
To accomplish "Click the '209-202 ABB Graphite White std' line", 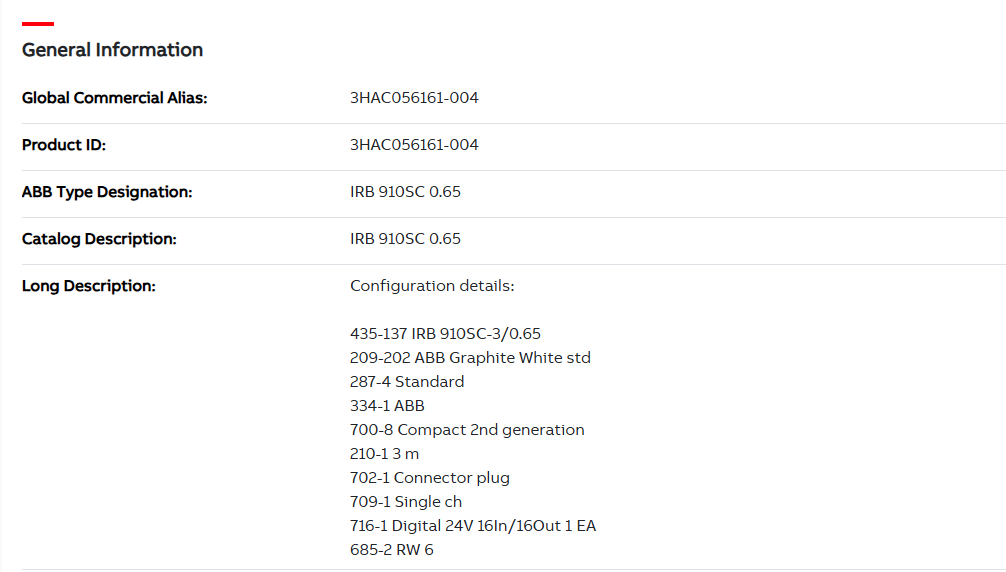I will (x=470, y=358).
